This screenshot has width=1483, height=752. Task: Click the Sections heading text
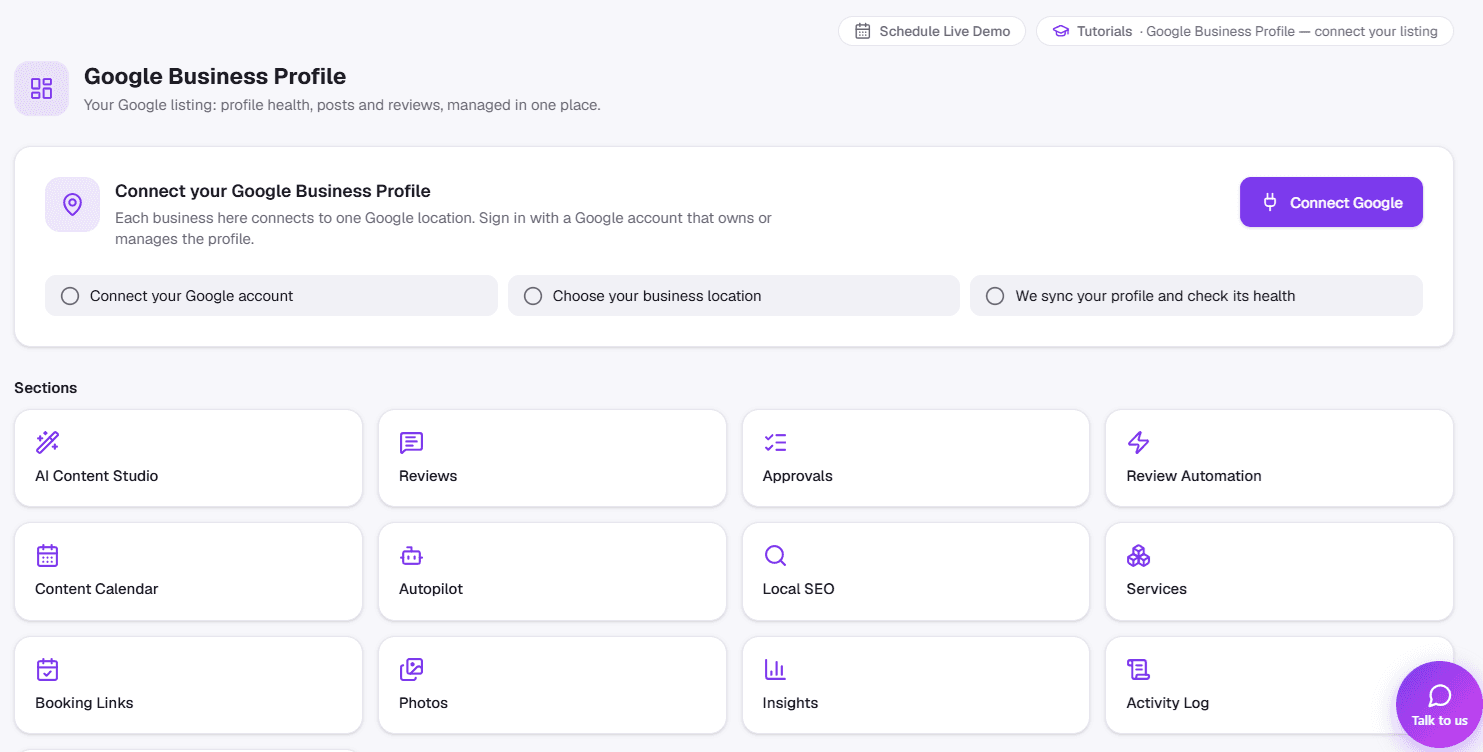click(x=46, y=388)
